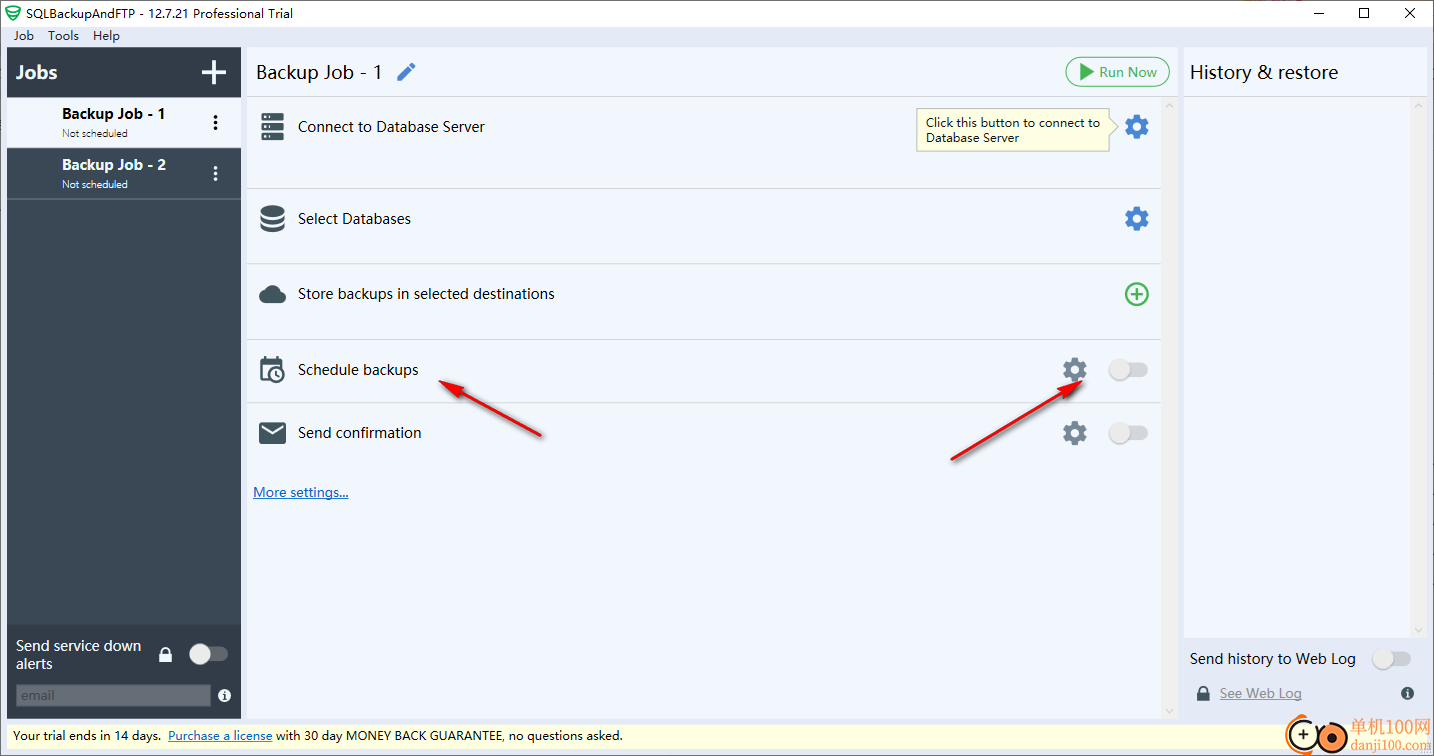This screenshot has width=1434, height=756.
Task: Open Send confirmation settings gear
Action: (1075, 433)
